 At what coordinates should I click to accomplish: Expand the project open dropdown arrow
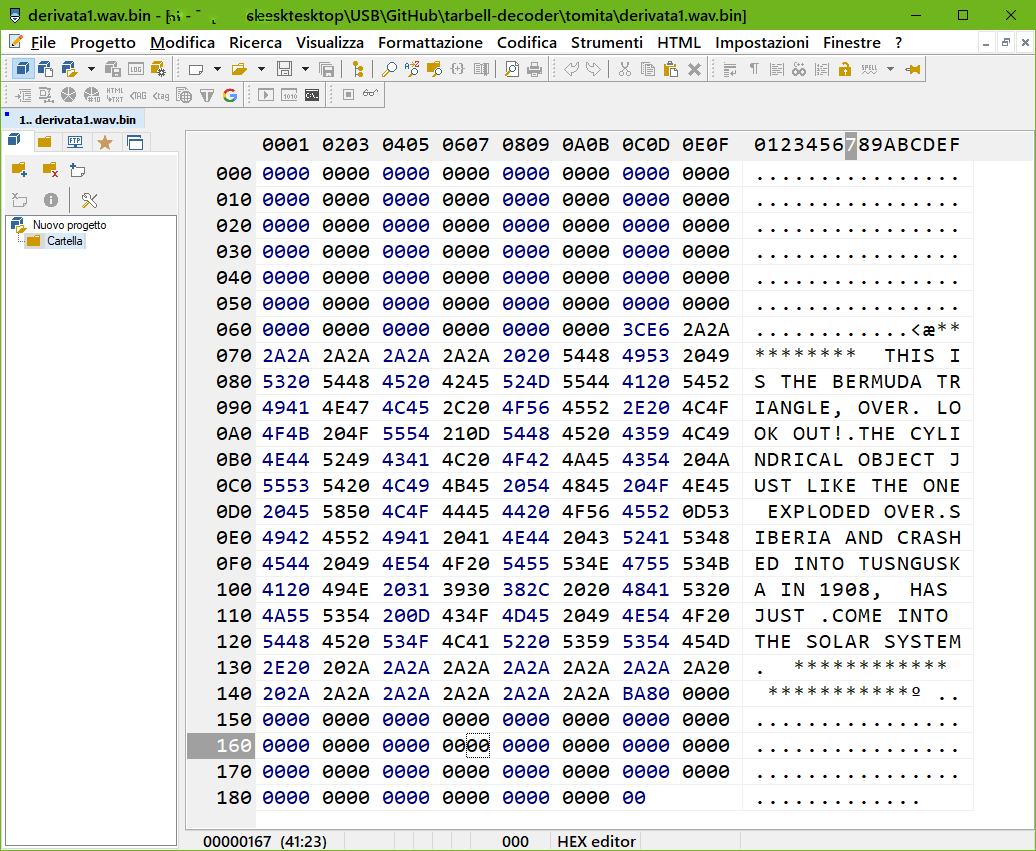[x=91, y=69]
